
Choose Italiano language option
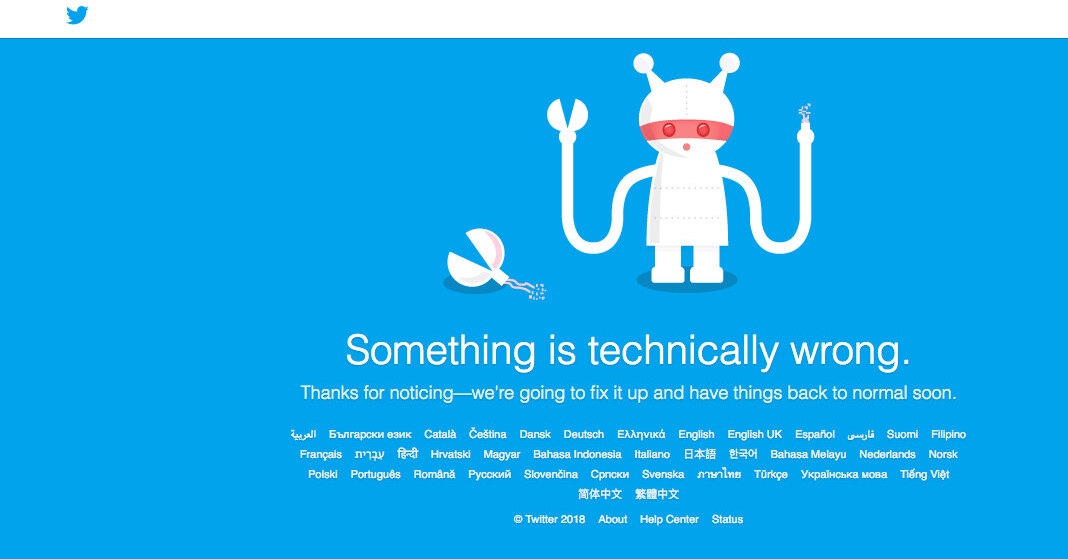652,454
